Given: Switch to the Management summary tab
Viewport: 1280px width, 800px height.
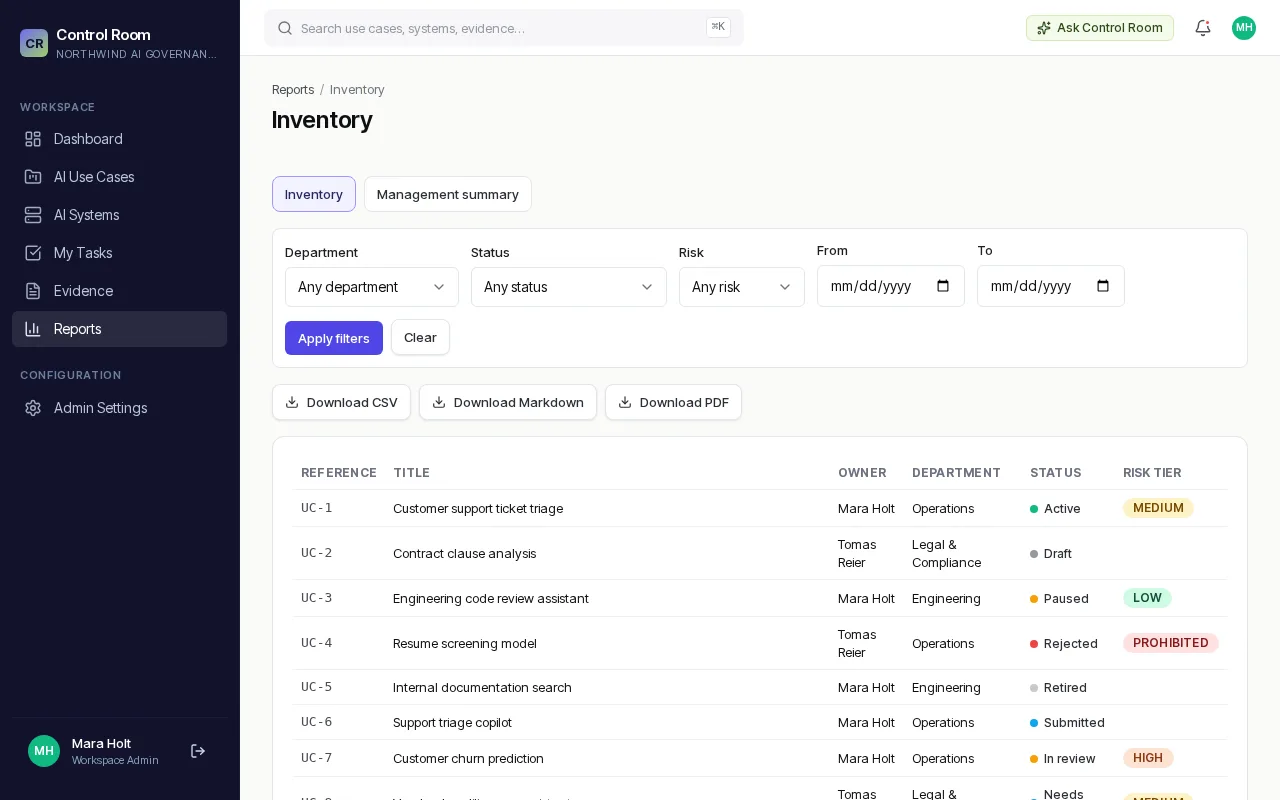Looking at the screenshot, I should tap(448, 194).
